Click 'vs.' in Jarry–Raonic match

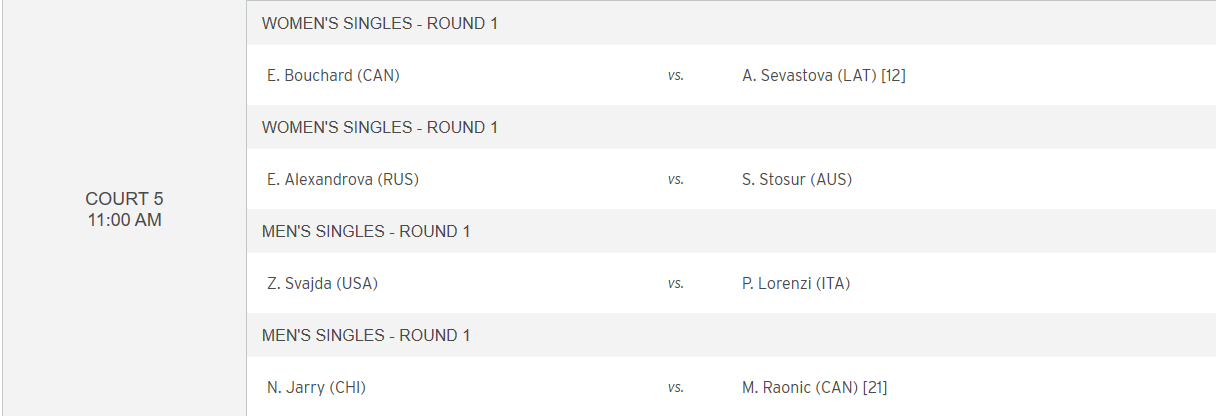tap(676, 387)
